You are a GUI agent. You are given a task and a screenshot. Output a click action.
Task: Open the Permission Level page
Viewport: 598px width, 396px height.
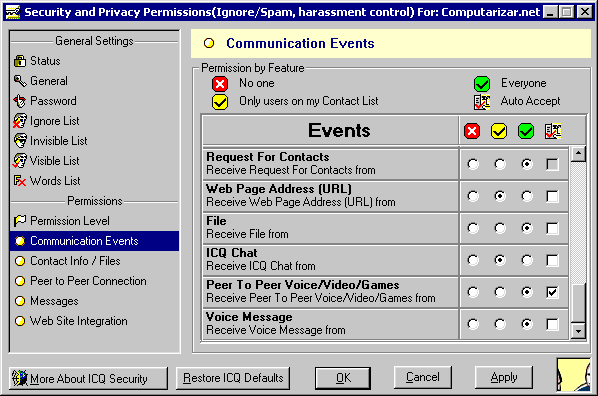click(95, 221)
